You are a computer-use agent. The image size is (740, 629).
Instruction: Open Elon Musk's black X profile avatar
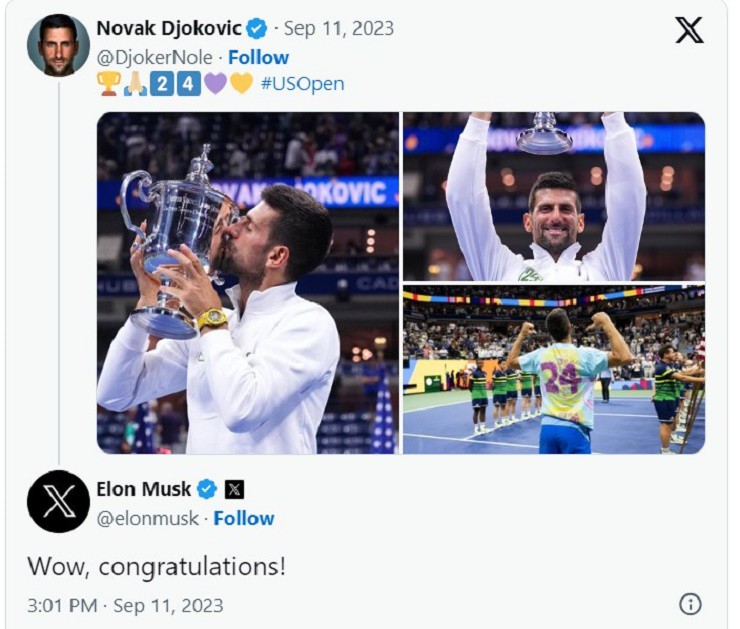pyautogui.click(x=58, y=501)
